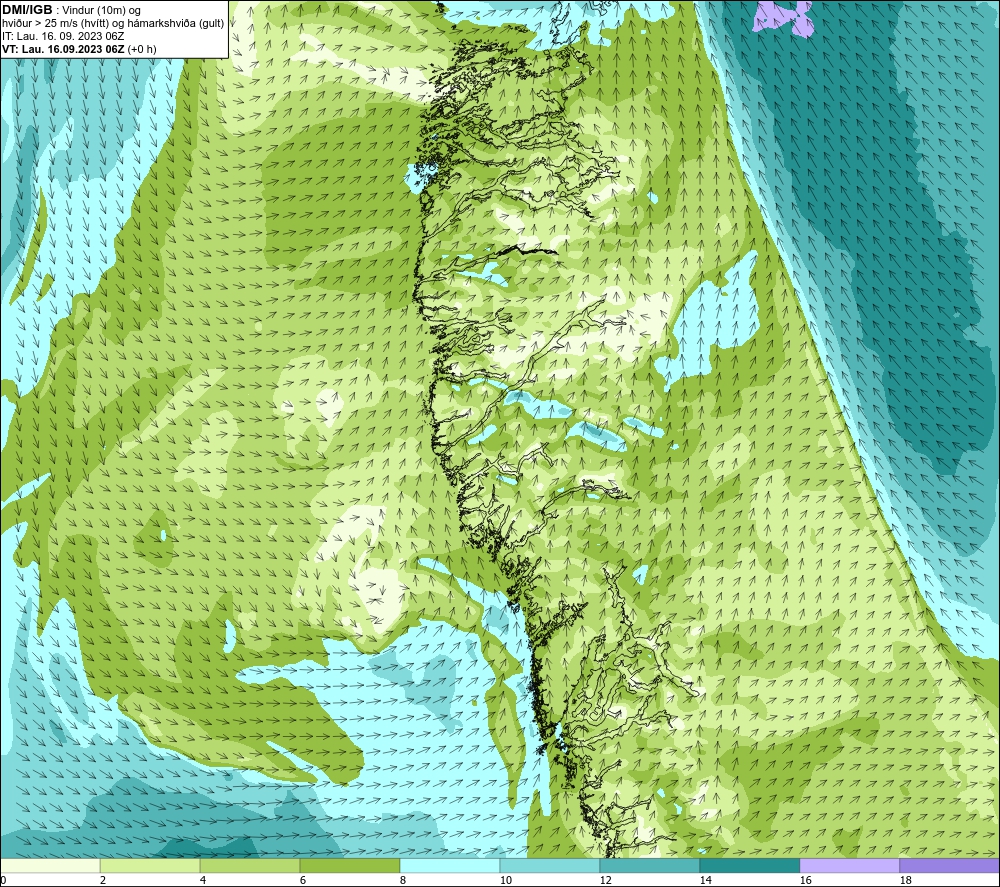Click the legend scale label '8'

402,881
